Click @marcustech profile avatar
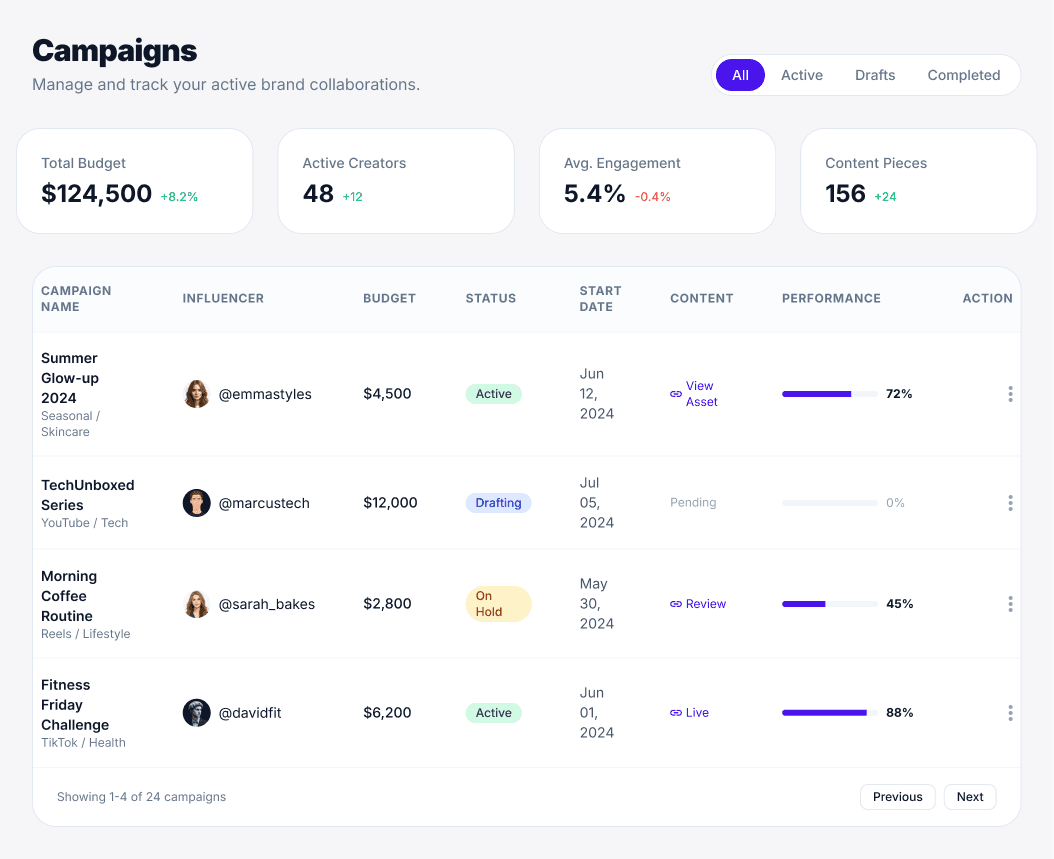The image size is (1054, 859). pyautogui.click(x=196, y=503)
